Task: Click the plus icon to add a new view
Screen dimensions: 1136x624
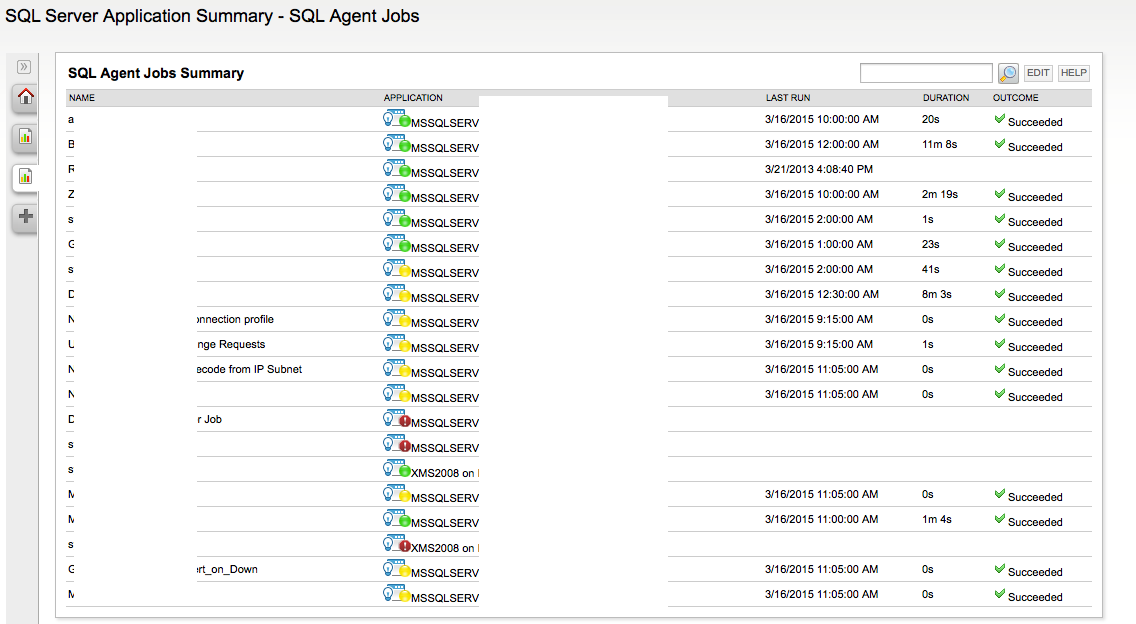Action: pyautogui.click(x=23, y=217)
